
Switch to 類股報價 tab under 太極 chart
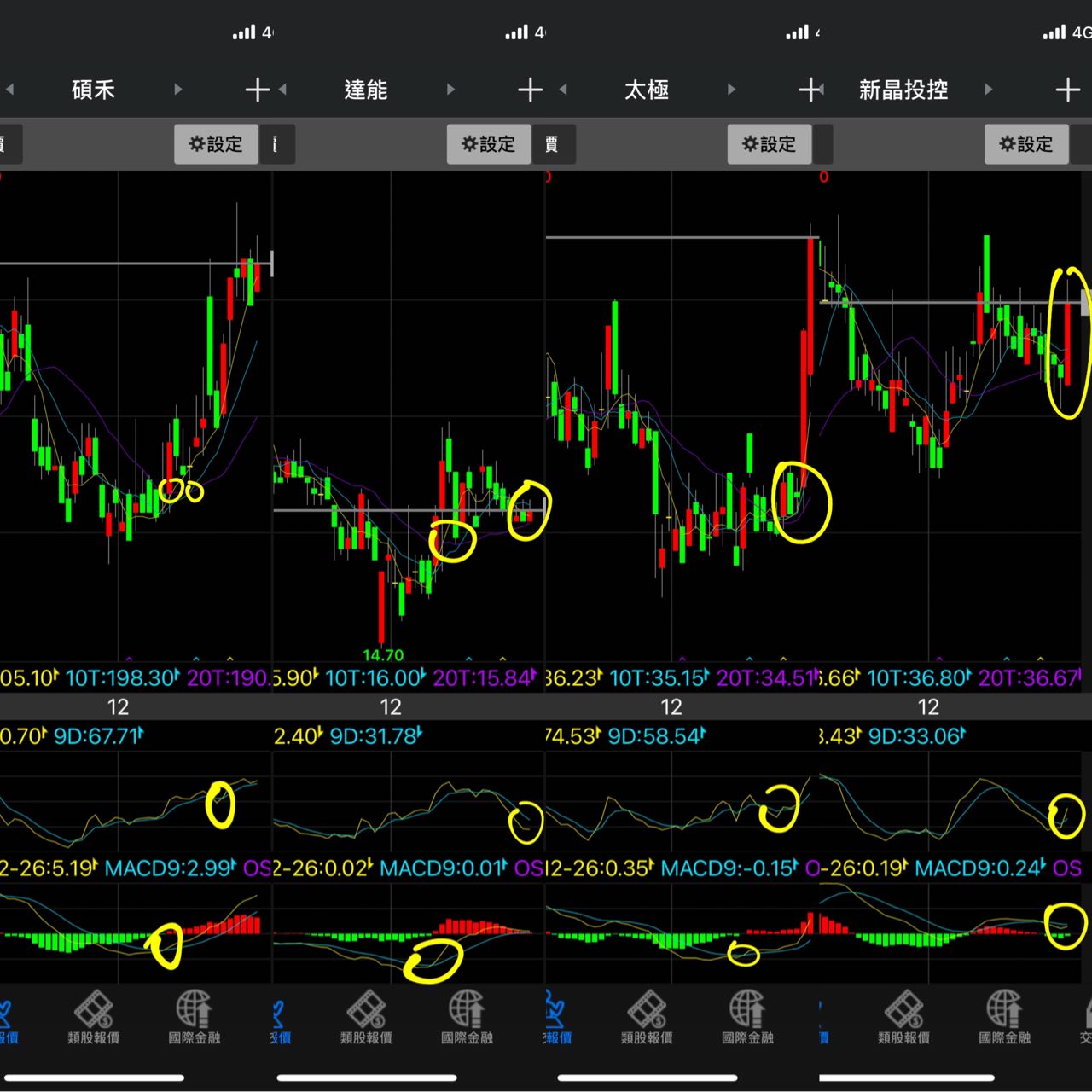647,1017
